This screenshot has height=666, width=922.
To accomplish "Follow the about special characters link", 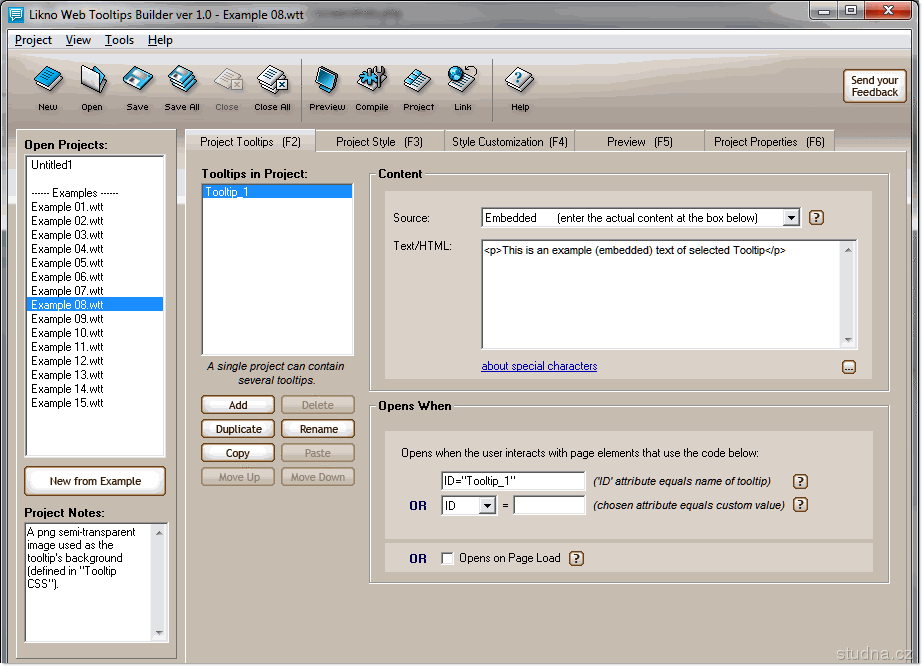I will pos(539,366).
